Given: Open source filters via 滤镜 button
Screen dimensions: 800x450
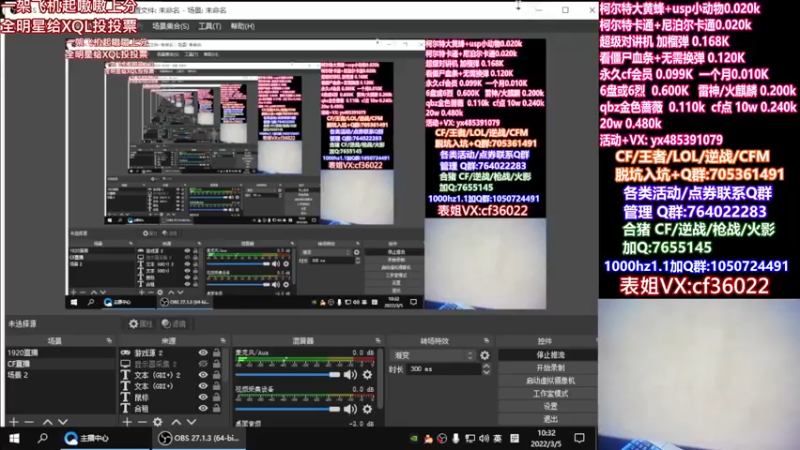Looking at the screenshot, I should 173,323.
